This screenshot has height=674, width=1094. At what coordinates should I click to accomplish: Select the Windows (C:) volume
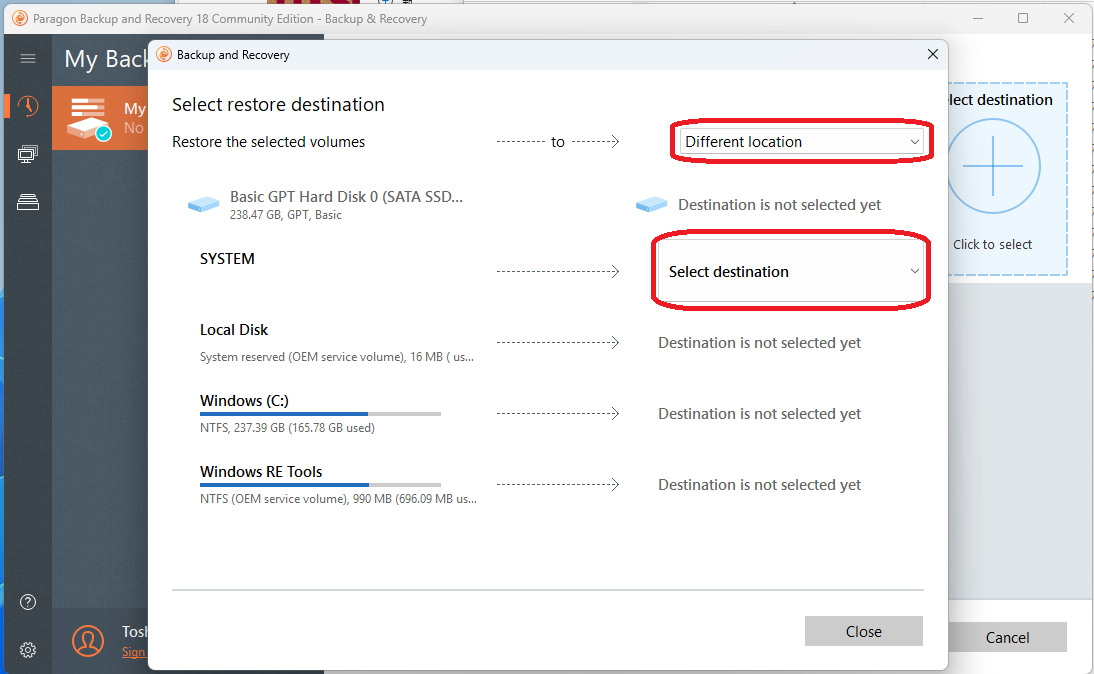click(x=244, y=400)
